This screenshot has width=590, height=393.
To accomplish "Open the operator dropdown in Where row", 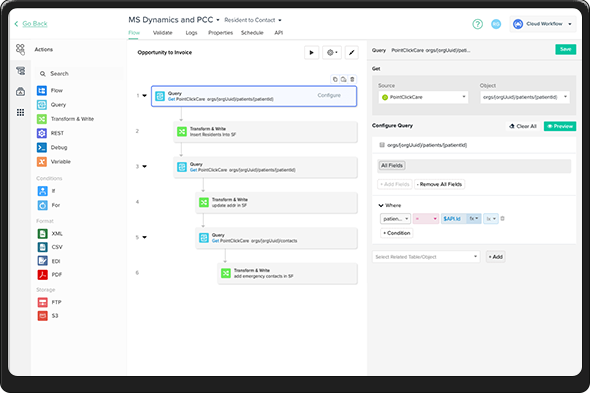I will (x=426, y=219).
